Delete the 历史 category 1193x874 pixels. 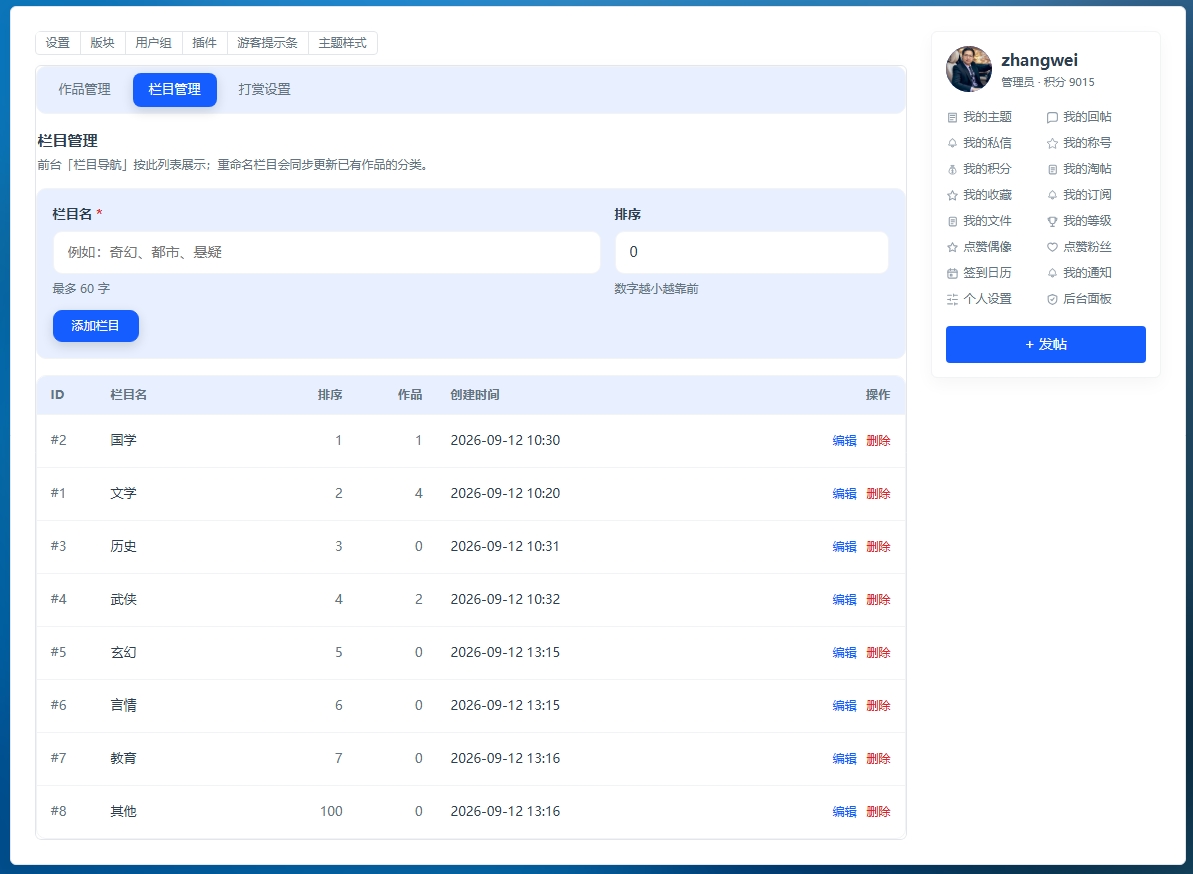(x=878, y=547)
